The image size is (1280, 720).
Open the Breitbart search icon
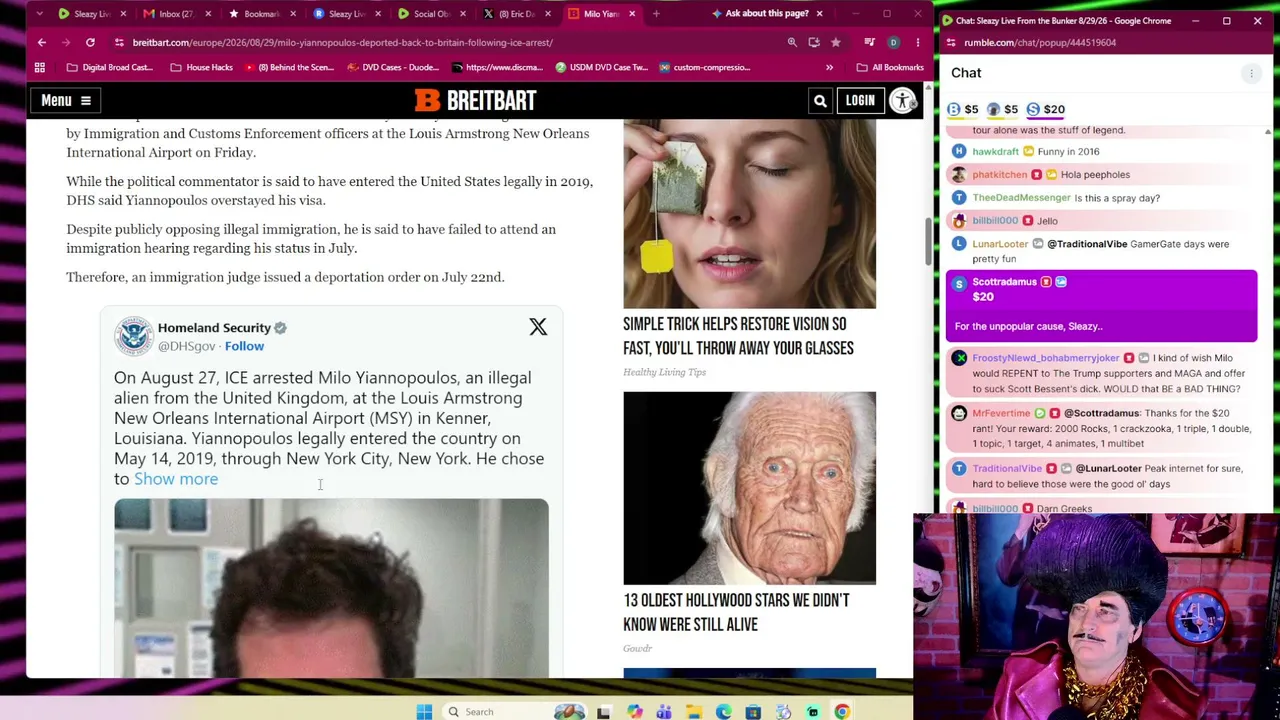[x=820, y=100]
